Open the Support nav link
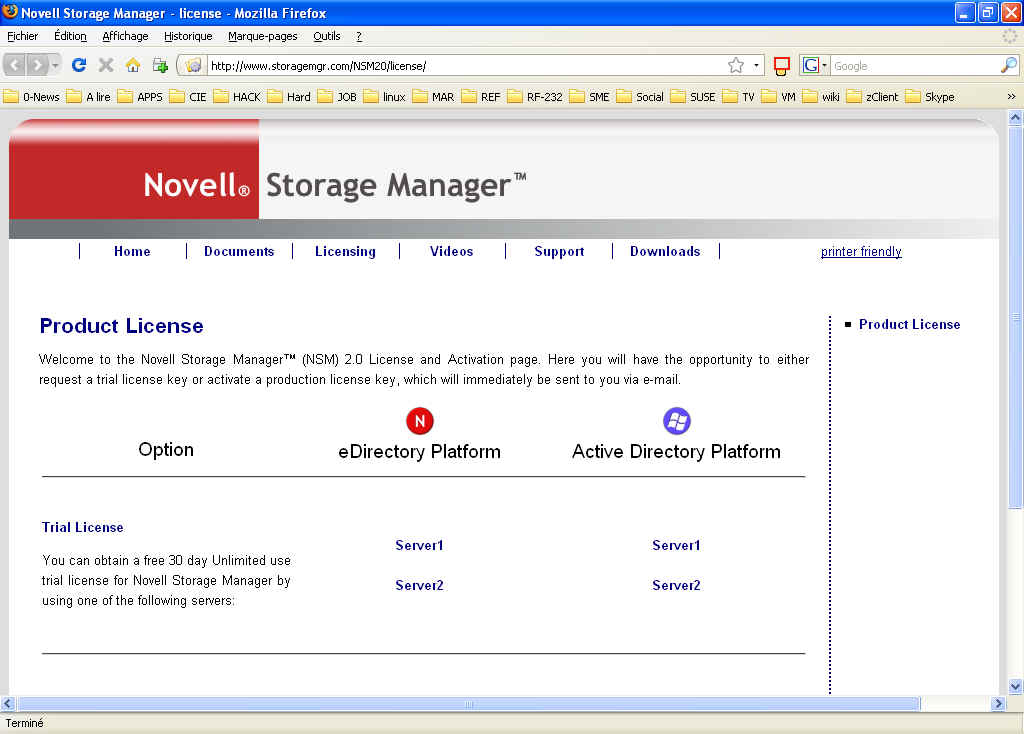The width and height of the screenshot is (1024, 734). pos(559,251)
